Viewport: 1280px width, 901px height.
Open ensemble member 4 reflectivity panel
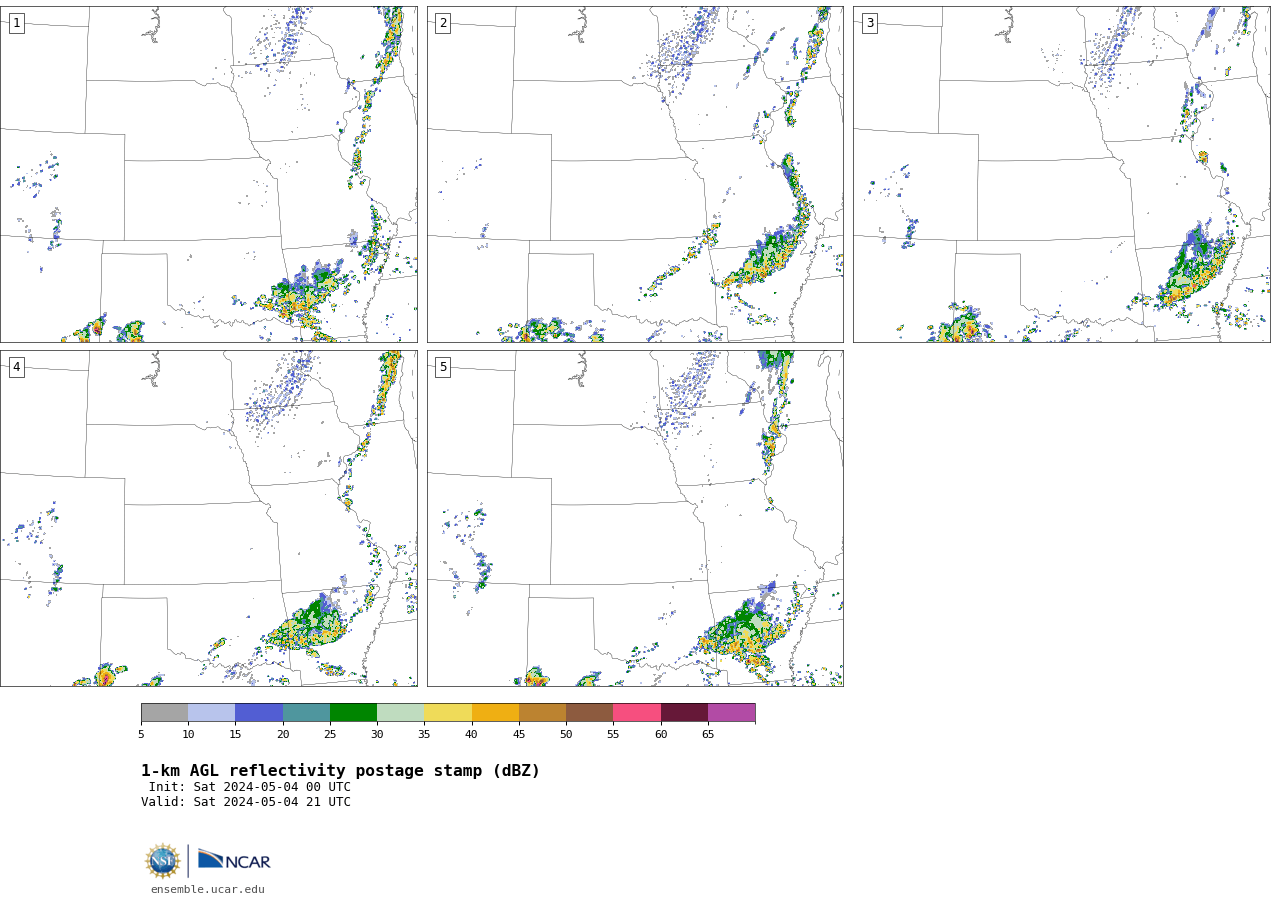pos(209,518)
